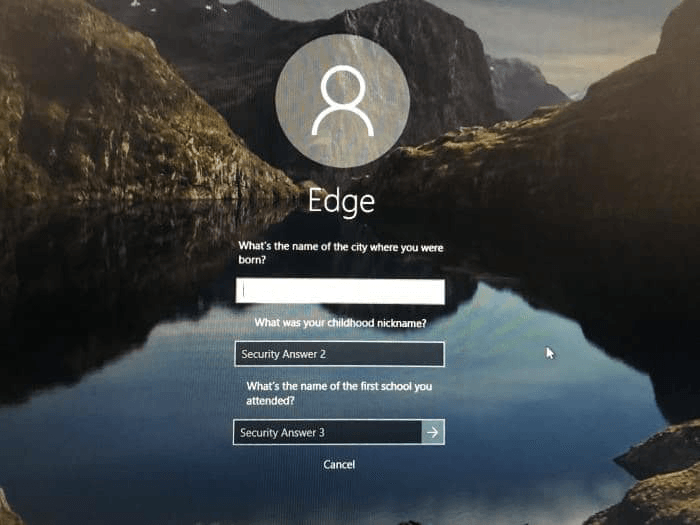The height and width of the screenshot is (525, 700).
Task: Click the empty city of birth answer field
Action: click(x=340, y=291)
